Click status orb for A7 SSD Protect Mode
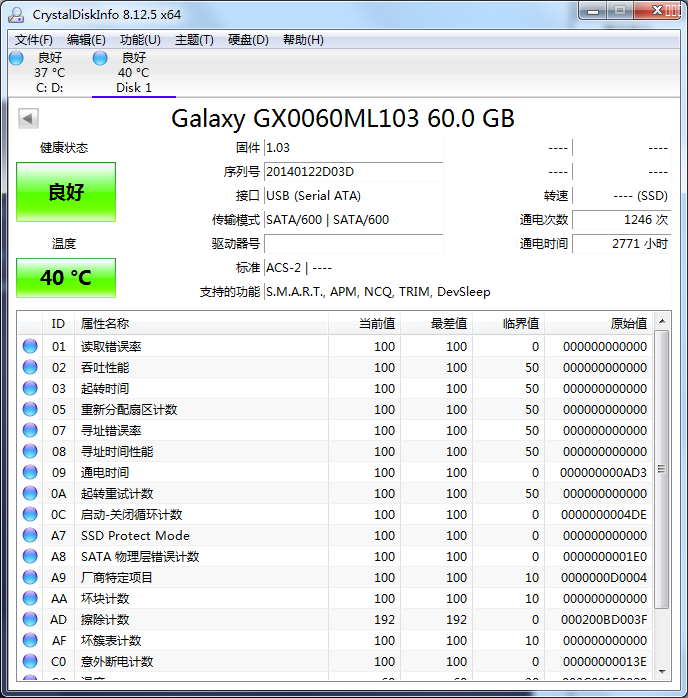 pyautogui.click(x=30, y=535)
